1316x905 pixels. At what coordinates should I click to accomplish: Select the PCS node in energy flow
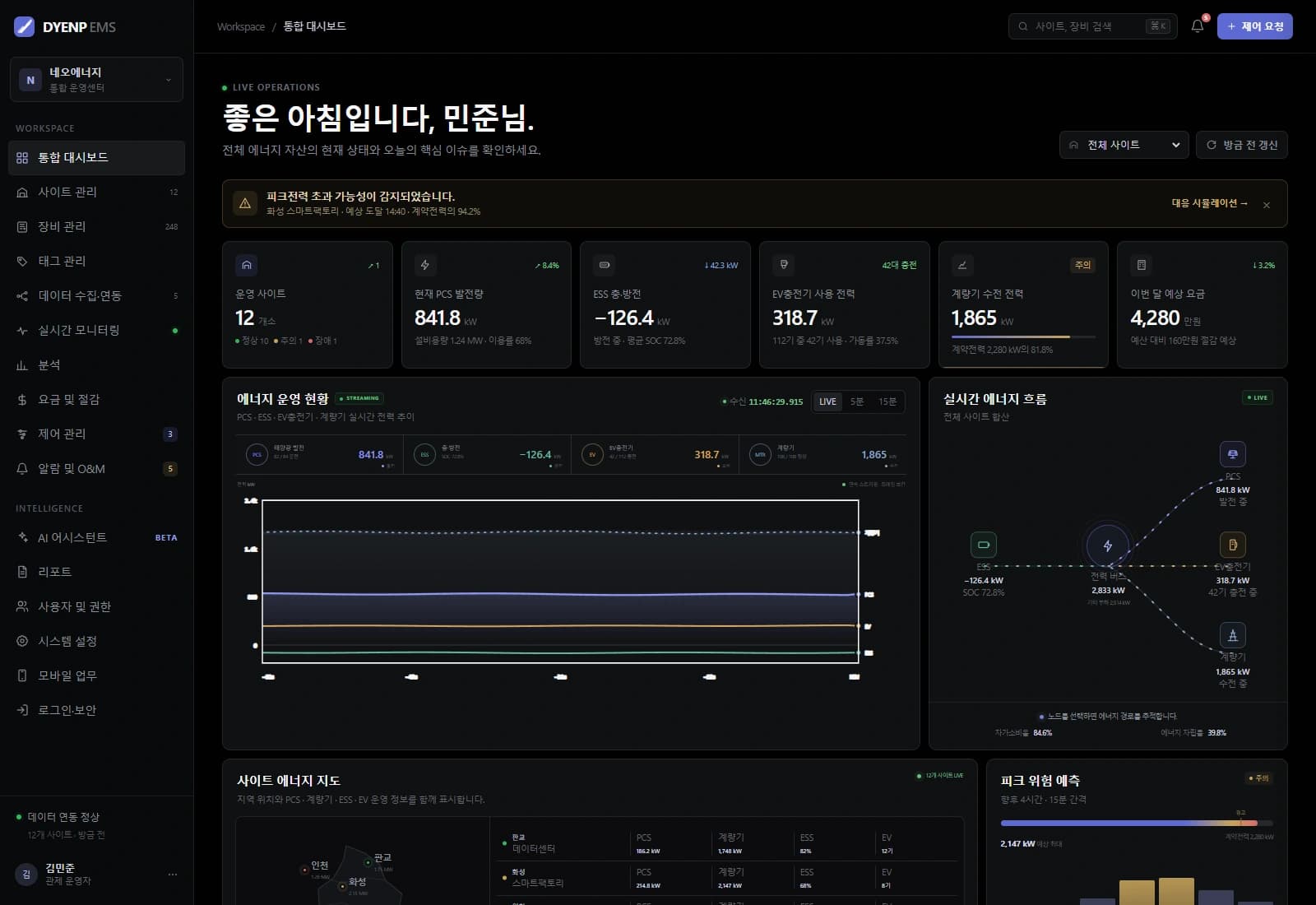tap(1232, 454)
